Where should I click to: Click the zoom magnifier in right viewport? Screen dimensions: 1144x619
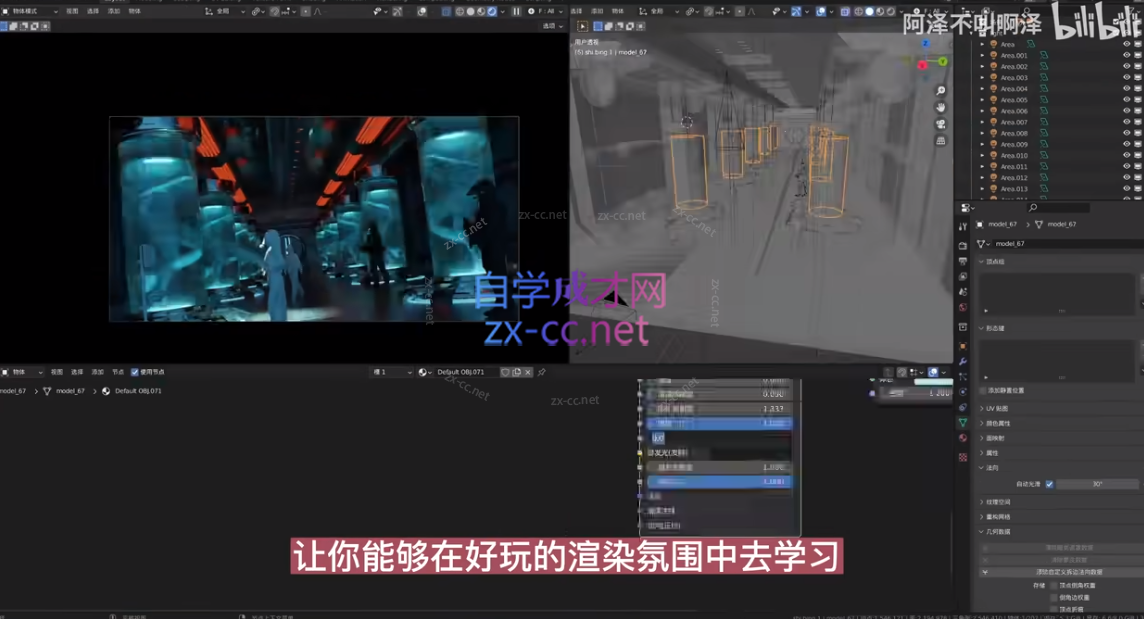pos(941,91)
